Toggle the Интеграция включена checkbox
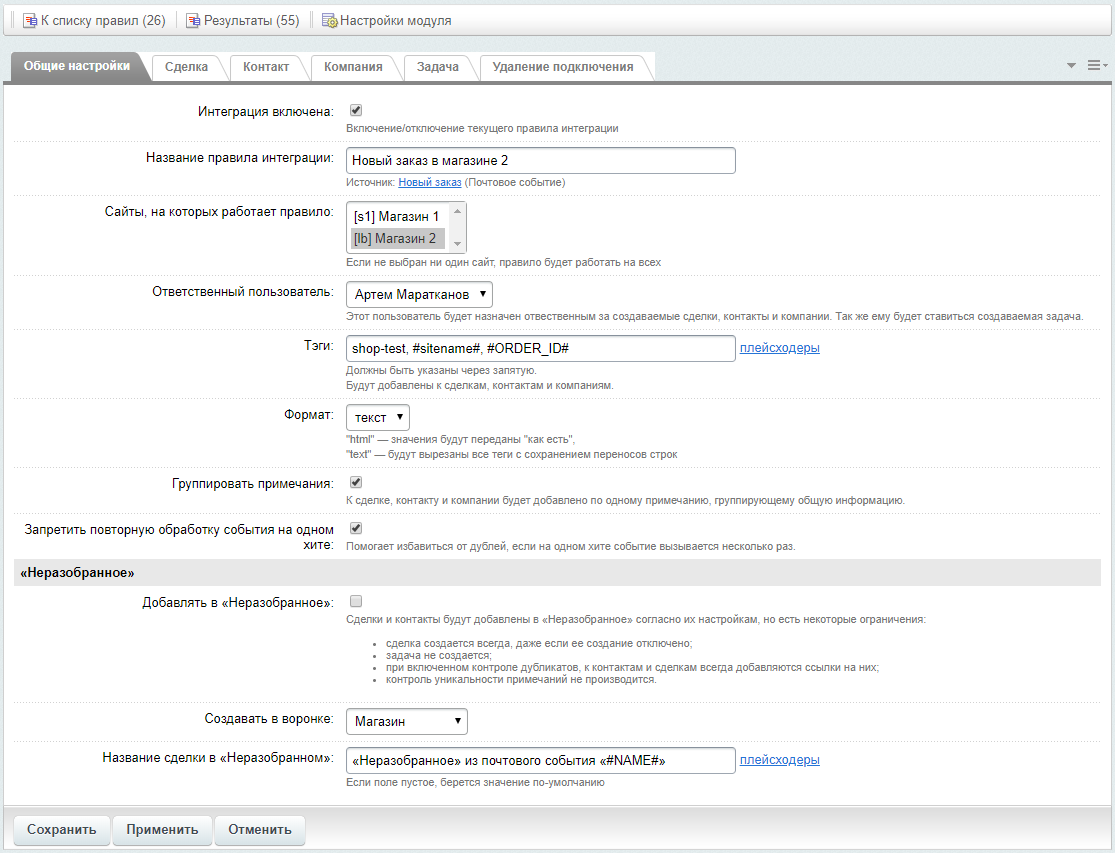Image resolution: width=1115 pixels, height=853 pixels. click(355, 111)
